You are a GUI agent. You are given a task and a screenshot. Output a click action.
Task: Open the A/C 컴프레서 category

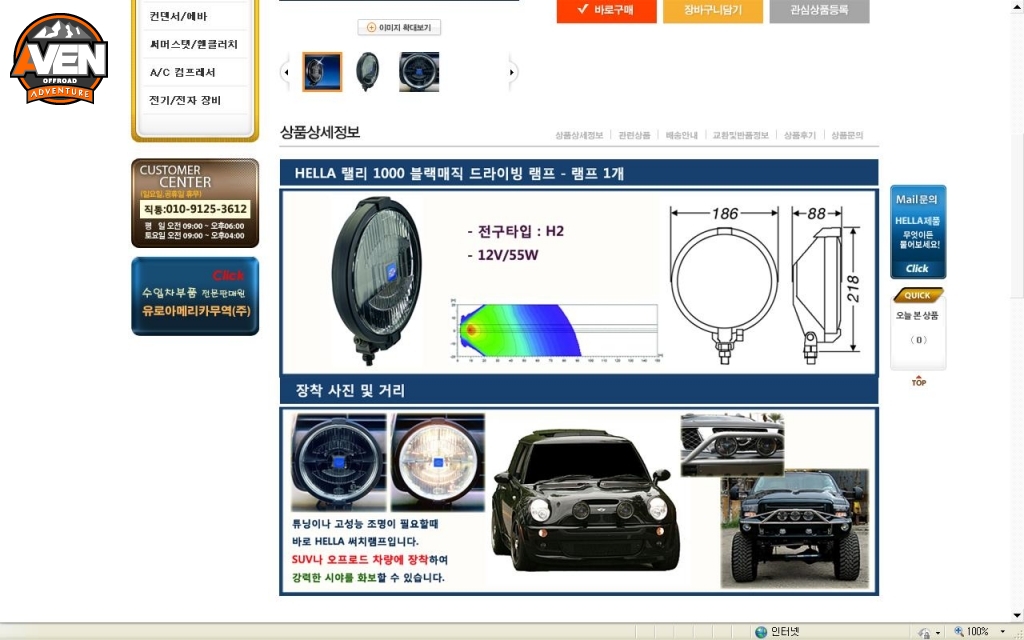click(182, 72)
